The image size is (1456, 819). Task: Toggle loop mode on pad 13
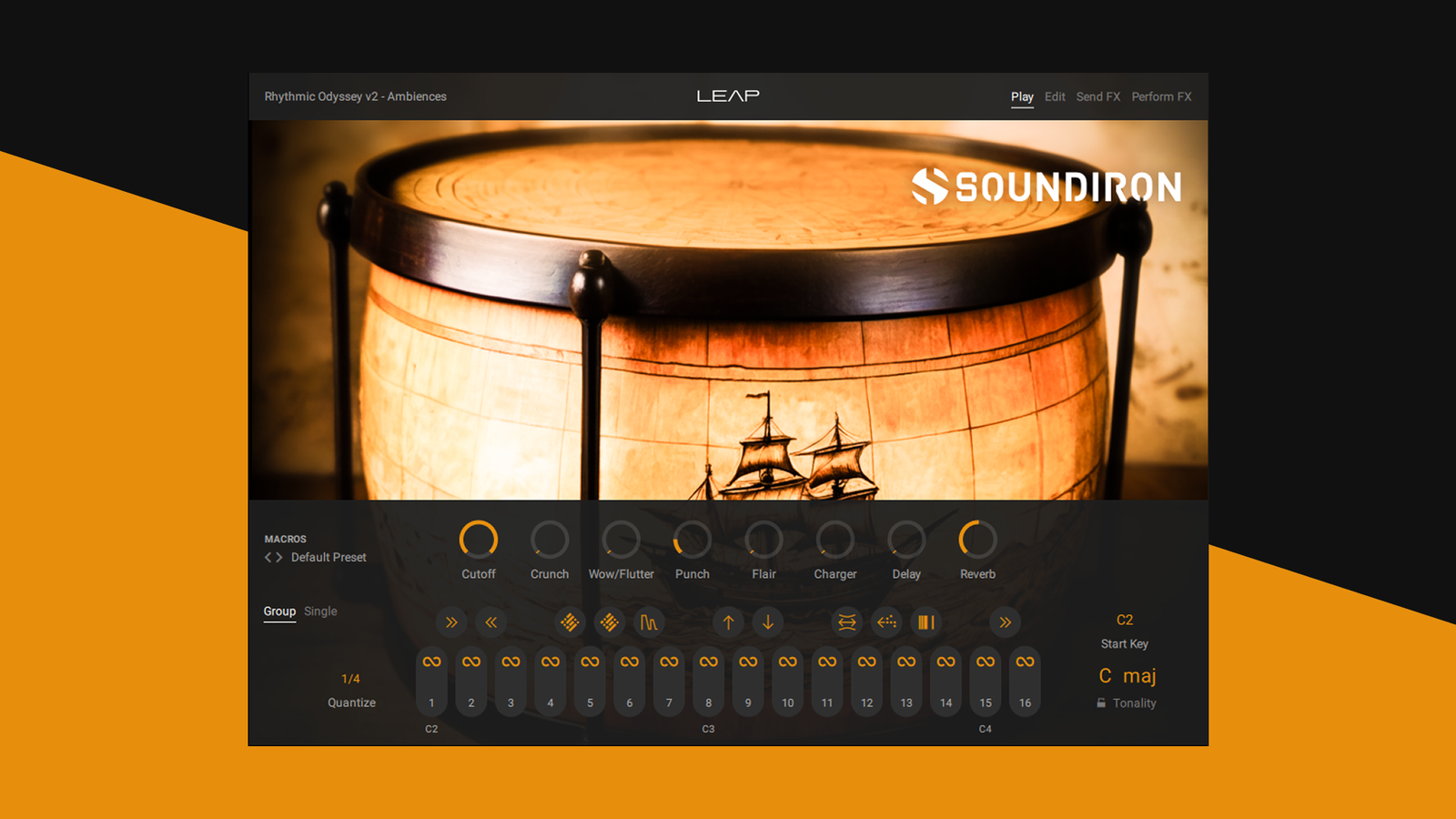coord(906,662)
